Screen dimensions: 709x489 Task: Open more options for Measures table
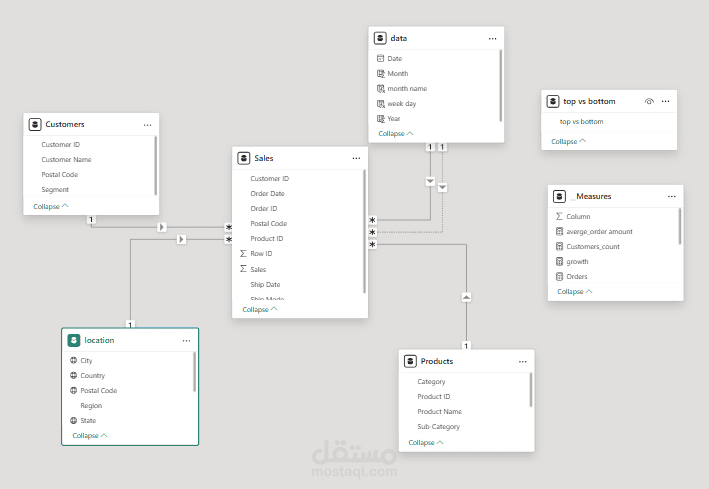(671, 196)
